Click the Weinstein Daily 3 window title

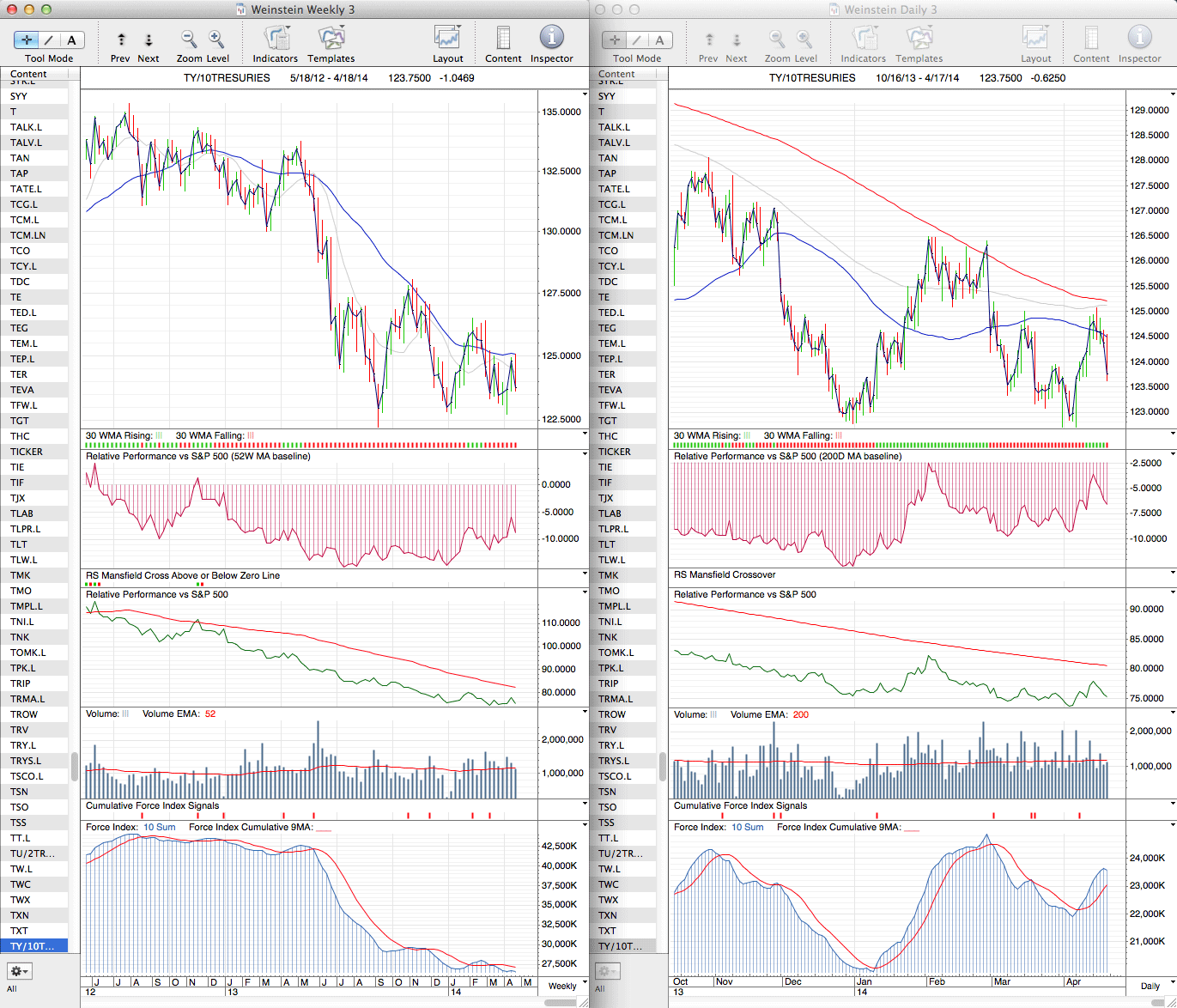pos(890,9)
